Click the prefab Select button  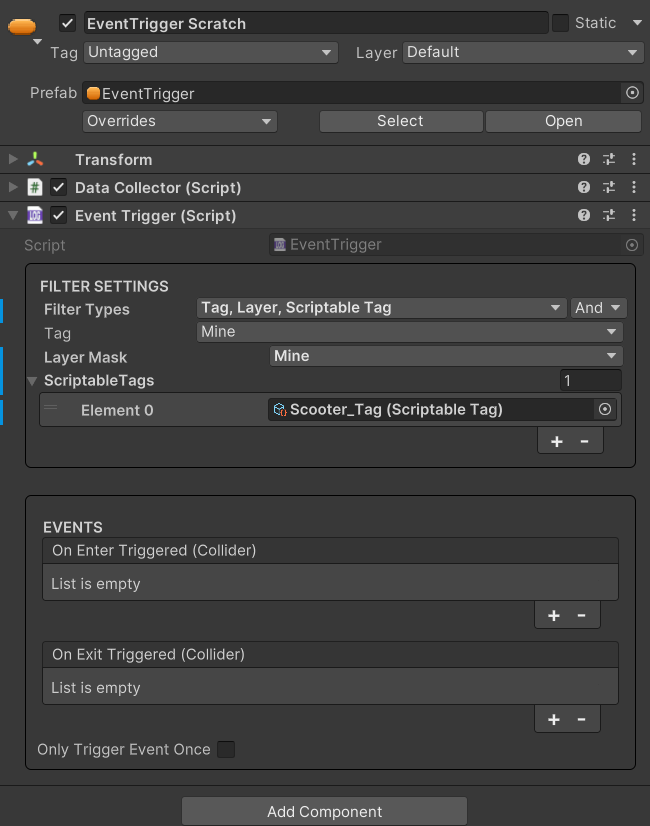tap(401, 121)
